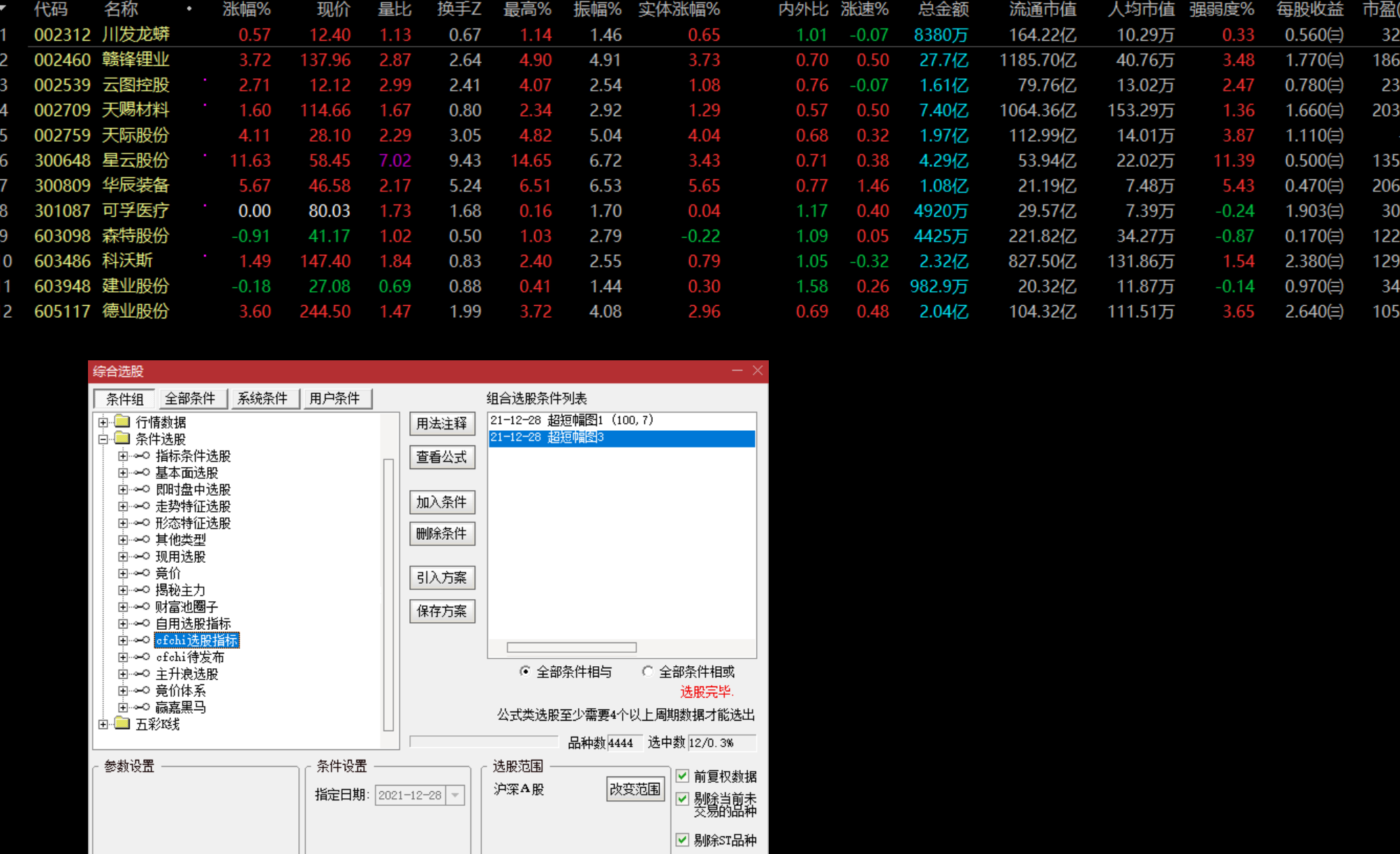
Task: Sort the list by 涨幅% column header
Action: pos(246,10)
